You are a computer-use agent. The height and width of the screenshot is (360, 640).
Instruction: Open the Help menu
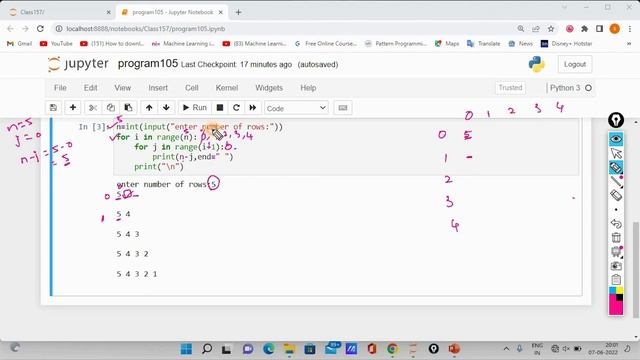308,88
